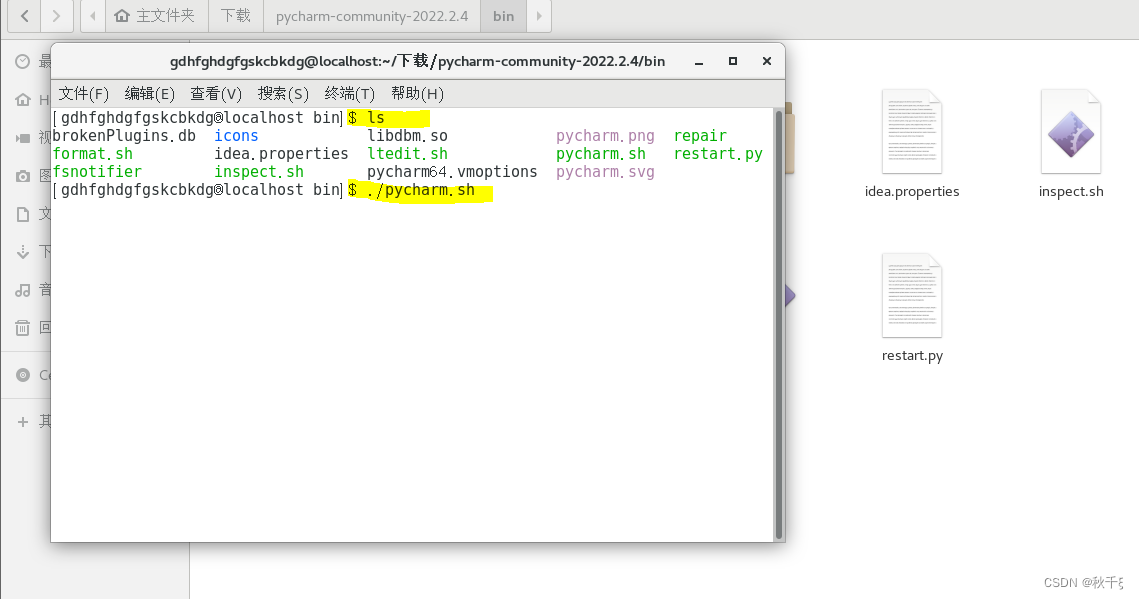Open Home from sidebar house icon

click(23, 99)
